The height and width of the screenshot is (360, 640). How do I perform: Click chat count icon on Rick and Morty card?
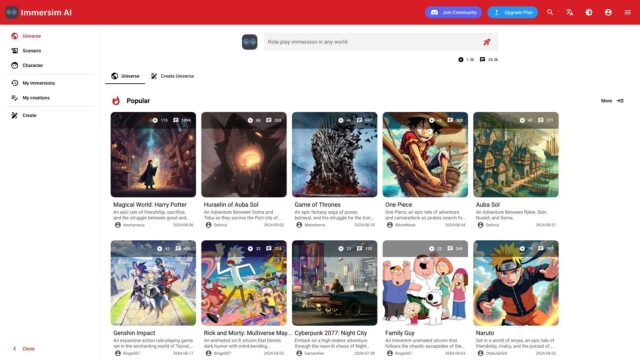point(269,248)
